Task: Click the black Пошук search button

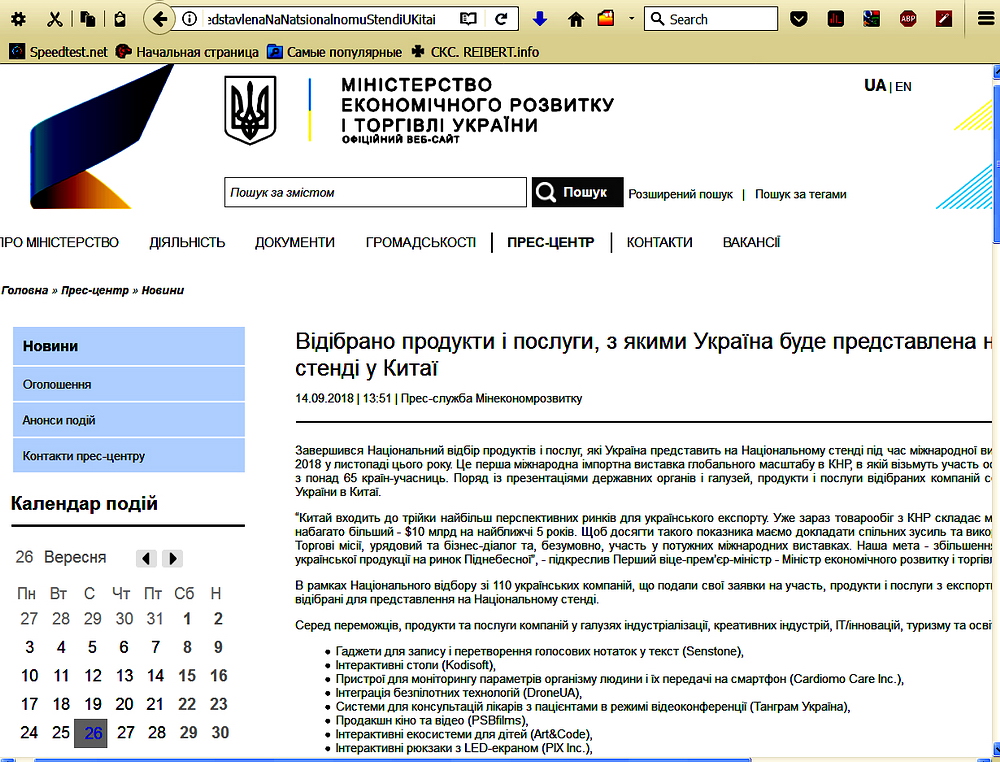Action: click(577, 192)
